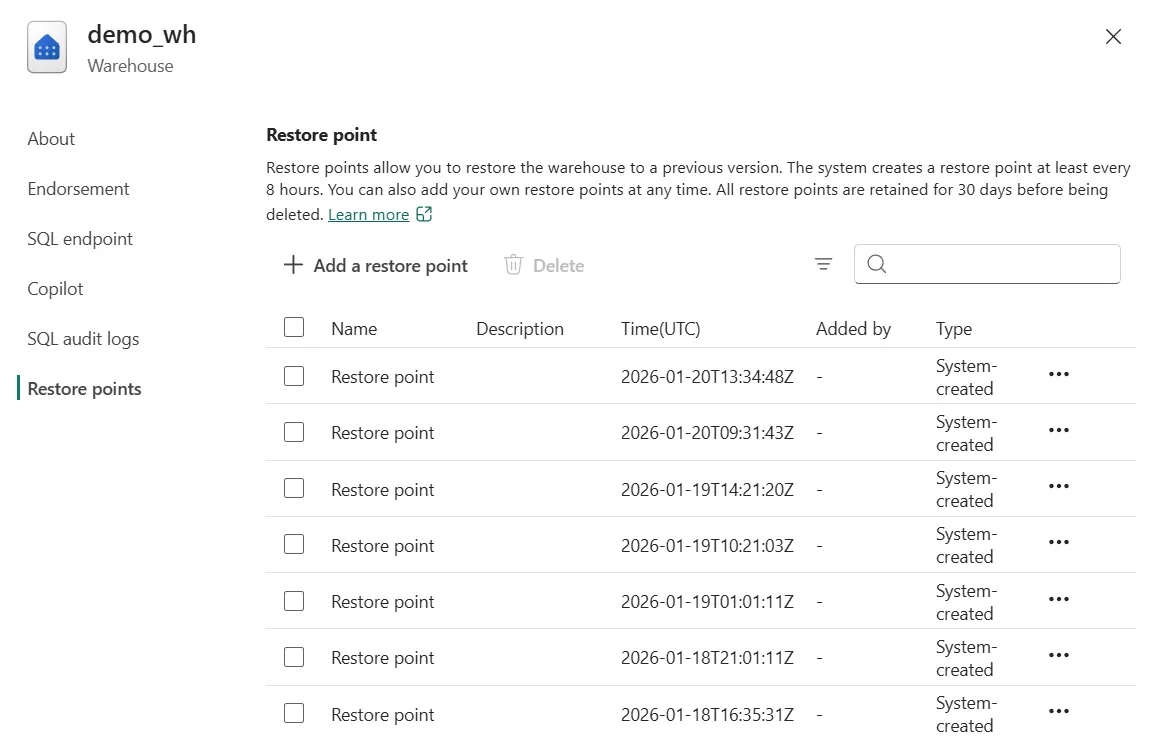The image size is (1151, 737).
Task: Click the demo_wh warehouse icon
Action: point(47,47)
